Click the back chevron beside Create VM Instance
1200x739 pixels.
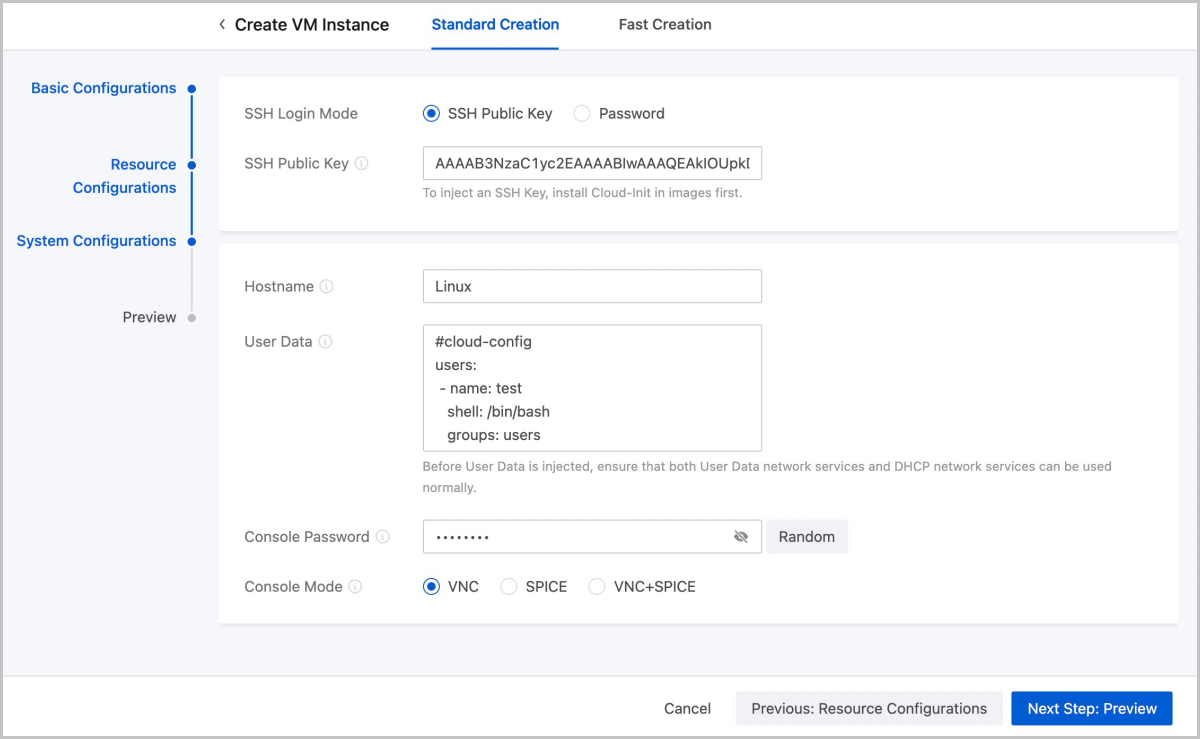[222, 25]
